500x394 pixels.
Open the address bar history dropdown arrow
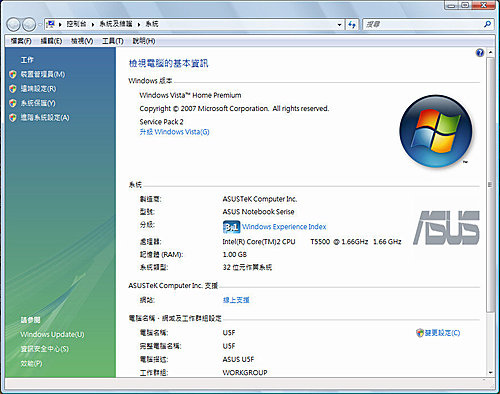[x=339, y=24]
